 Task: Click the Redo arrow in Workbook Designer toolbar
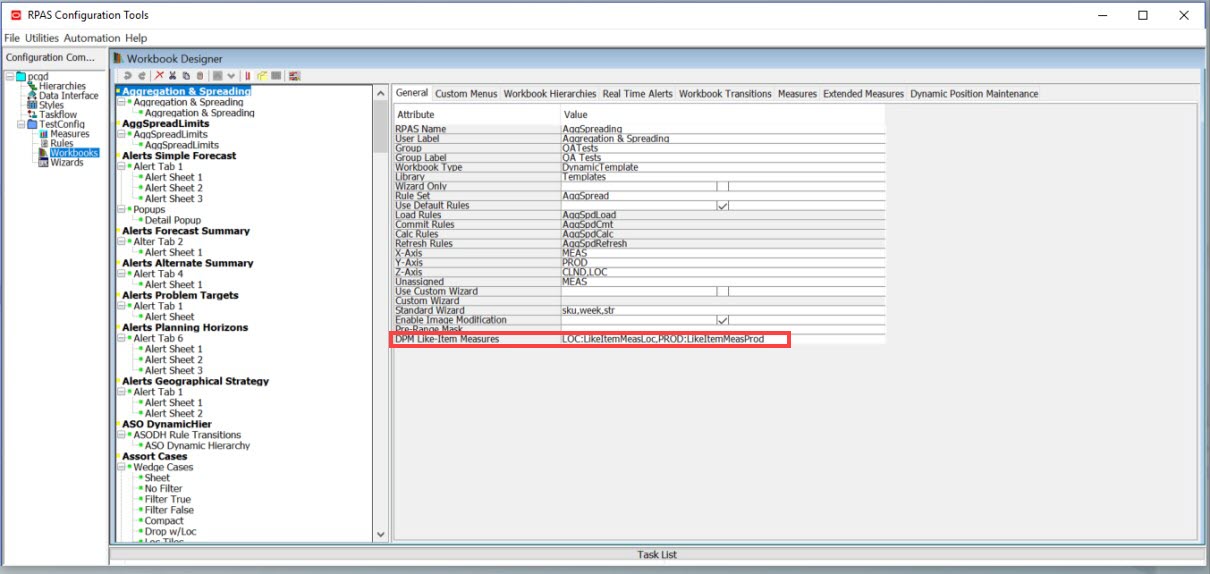coord(142,76)
